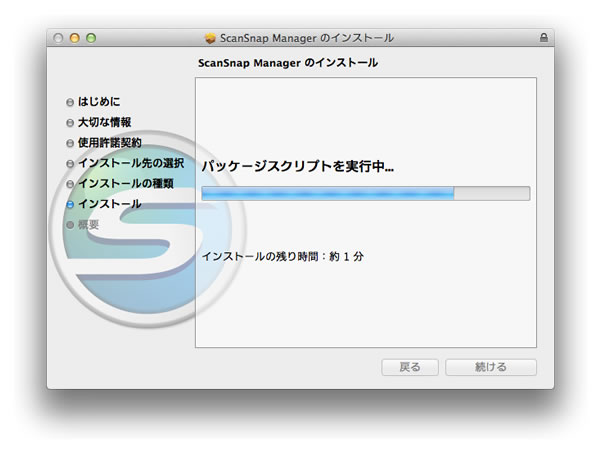The image size is (600, 453).
Task: Click the gray close window button
Action: (58, 38)
